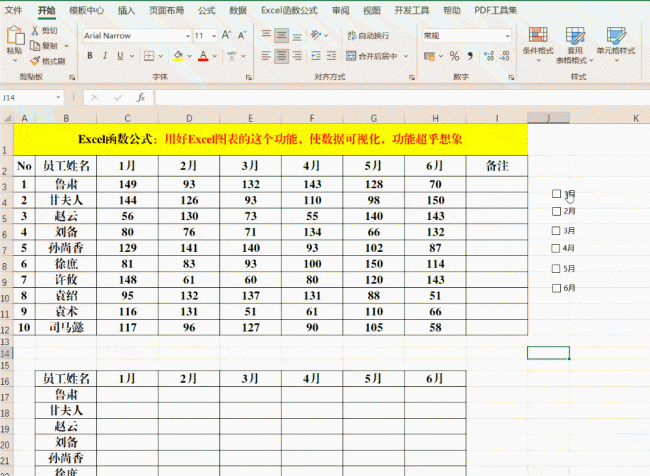Click Merge & Center (合并后居中) button
This screenshot has height=476, width=650.
(x=372, y=56)
